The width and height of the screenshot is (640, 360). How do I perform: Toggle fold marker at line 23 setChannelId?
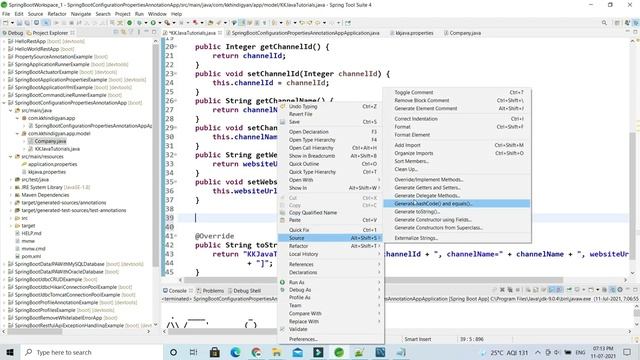click(x=176, y=73)
